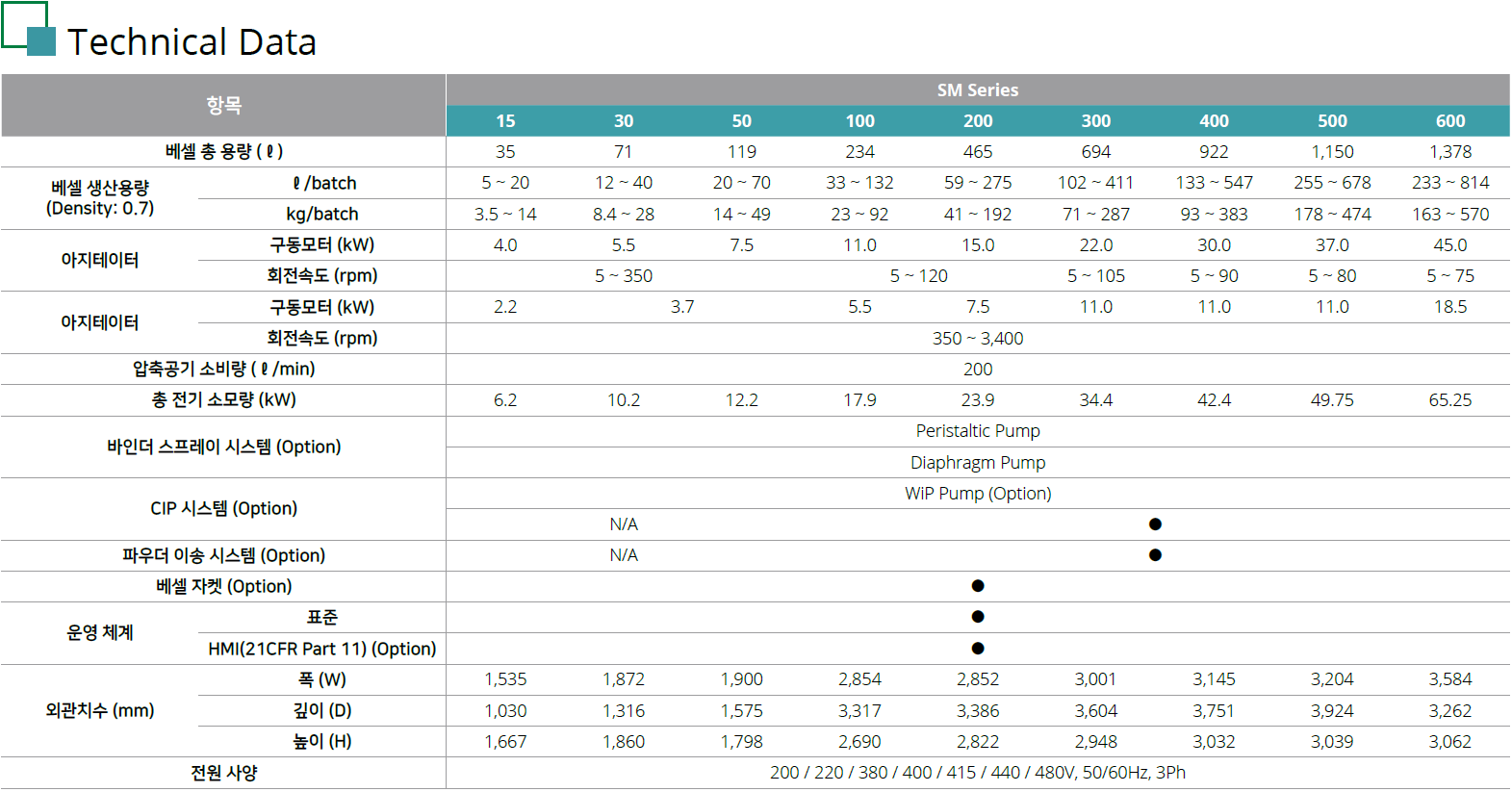This screenshot has width=1512, height=792.
Task: Select the 15 model column header
Action: (x=505, y=121)
